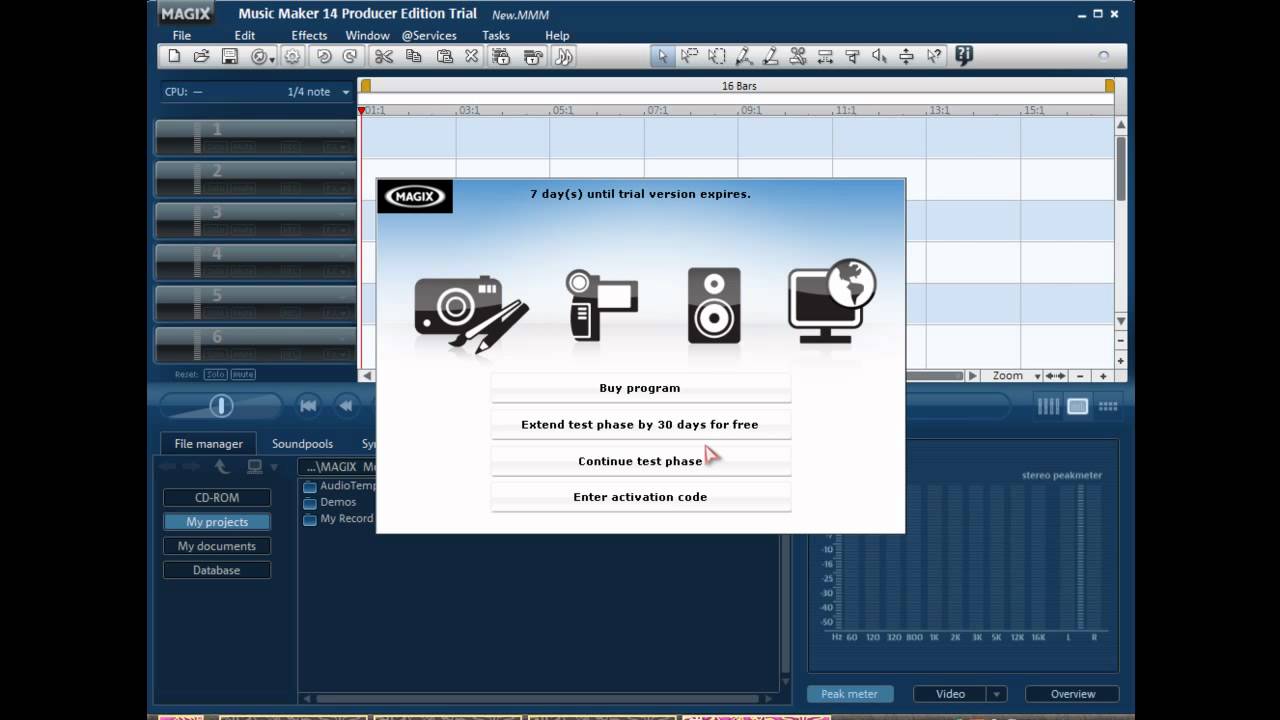Open the File menu
Viewport: 1280px width, 720px height.
[x=181, y=35]
